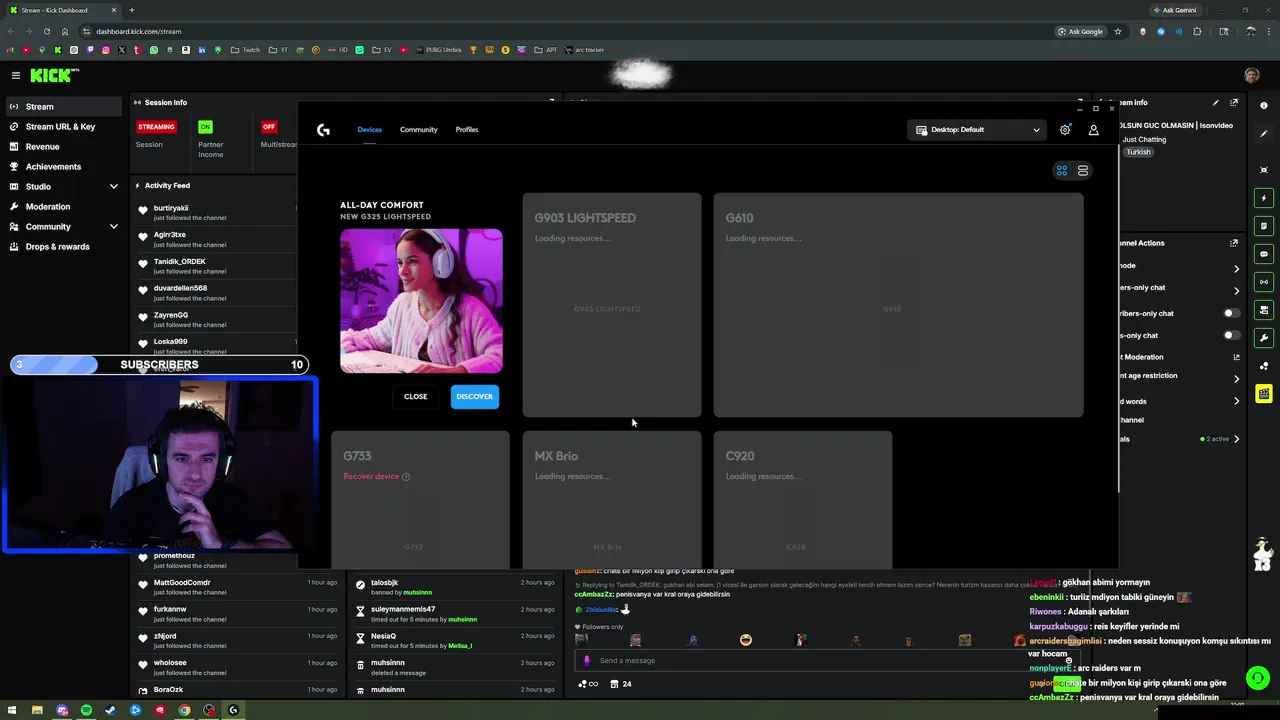
Task: Click the wrench icon in right sidebar
Action: click(1264, 338)
